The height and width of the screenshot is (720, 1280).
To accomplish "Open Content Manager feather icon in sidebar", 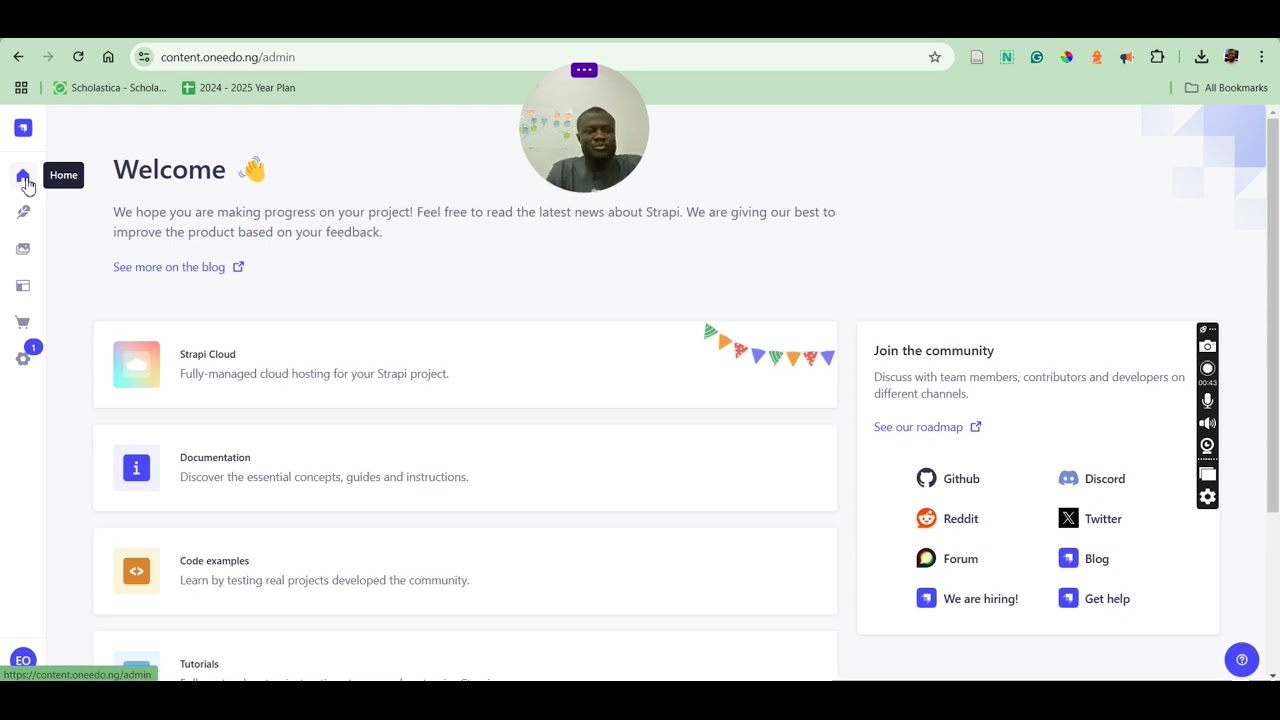I will [x=23, y=212].
